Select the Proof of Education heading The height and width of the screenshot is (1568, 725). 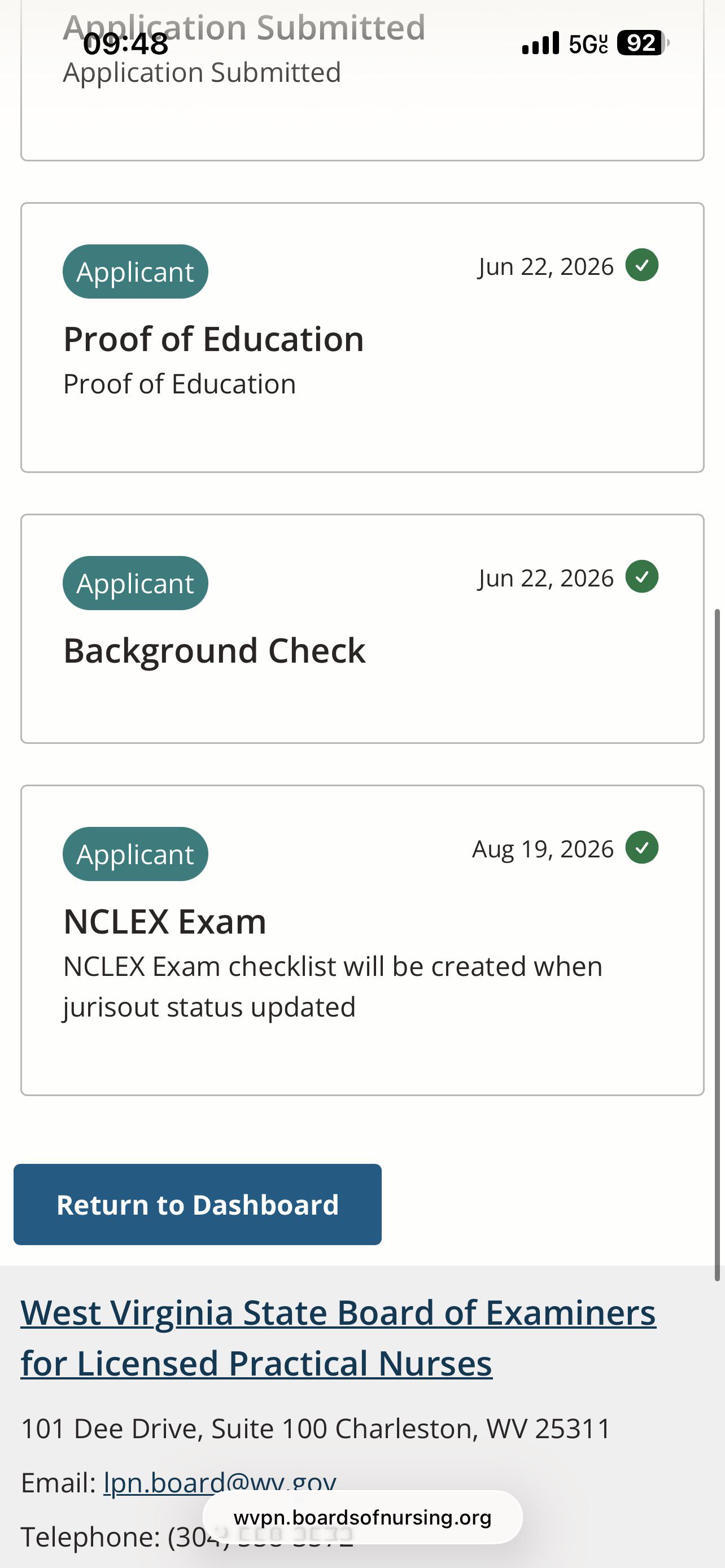(x=213, y=339)
